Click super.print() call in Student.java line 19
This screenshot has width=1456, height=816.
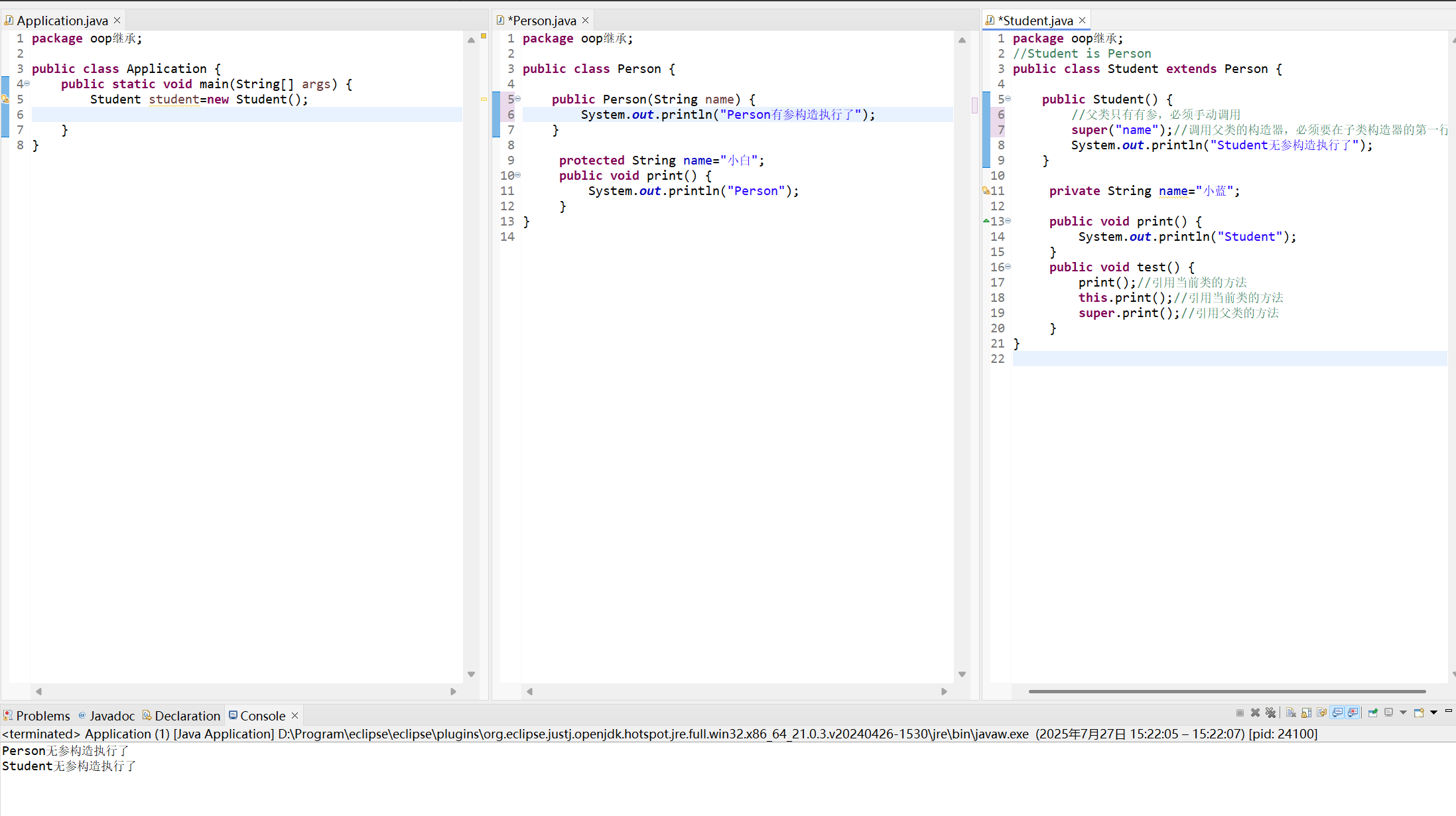[x=1129, y=313]
